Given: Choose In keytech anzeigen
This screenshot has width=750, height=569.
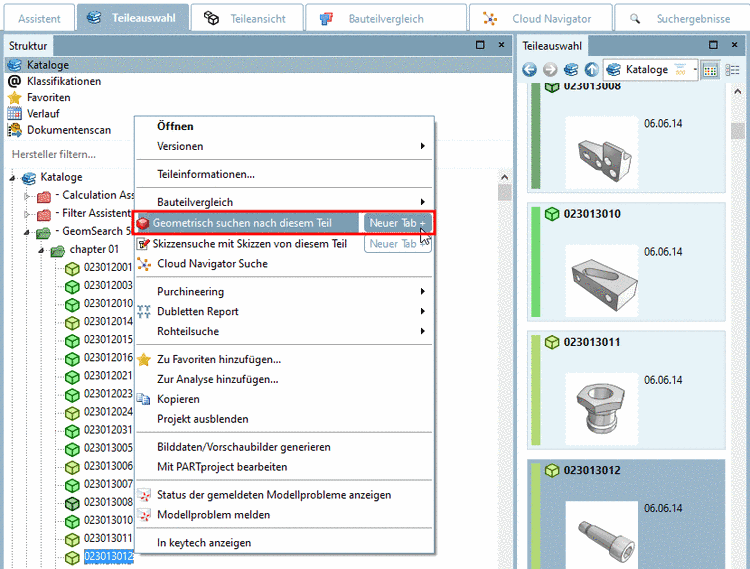Looking at the screenshot, I should (x=204, y=543).
